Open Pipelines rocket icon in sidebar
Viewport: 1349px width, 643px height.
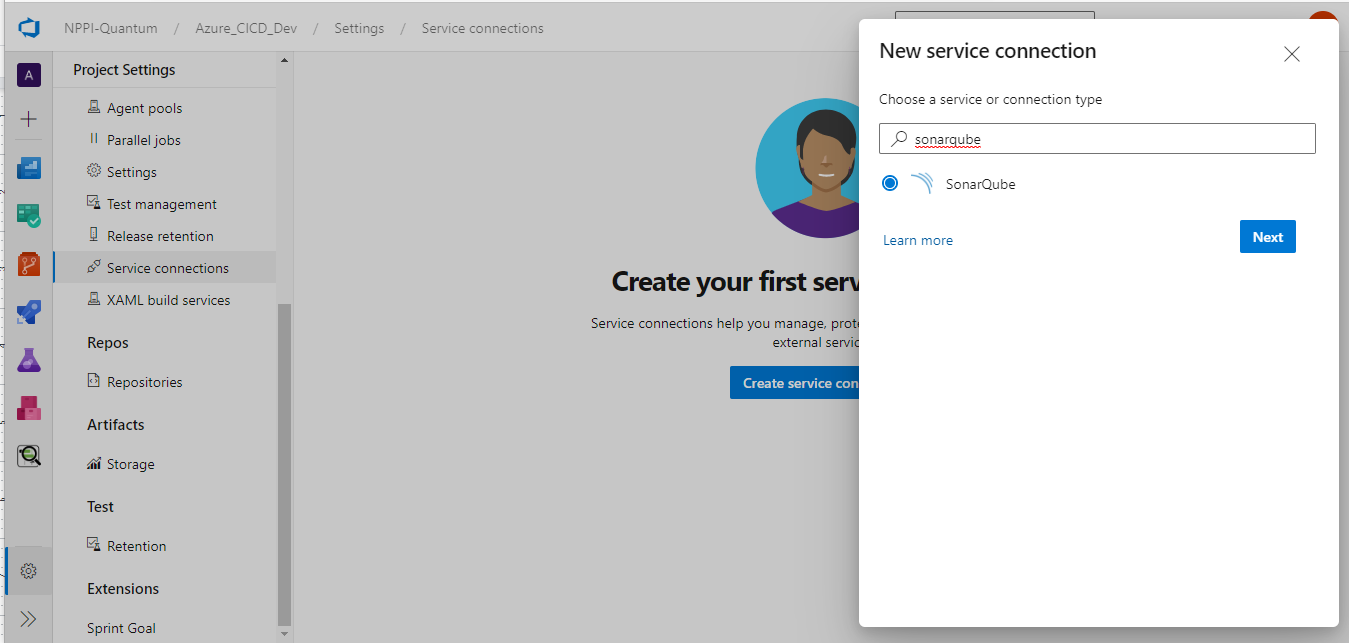point(29,313)
